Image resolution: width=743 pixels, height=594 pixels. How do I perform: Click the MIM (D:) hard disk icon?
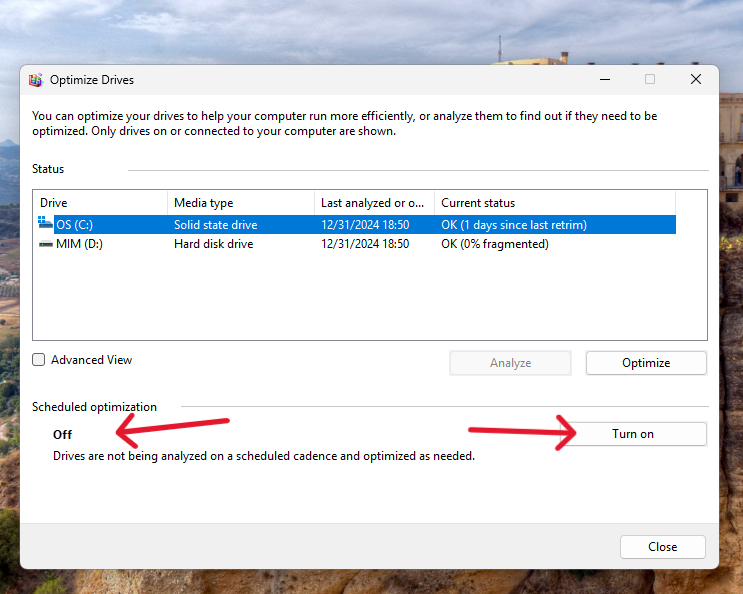coord(45,244)
